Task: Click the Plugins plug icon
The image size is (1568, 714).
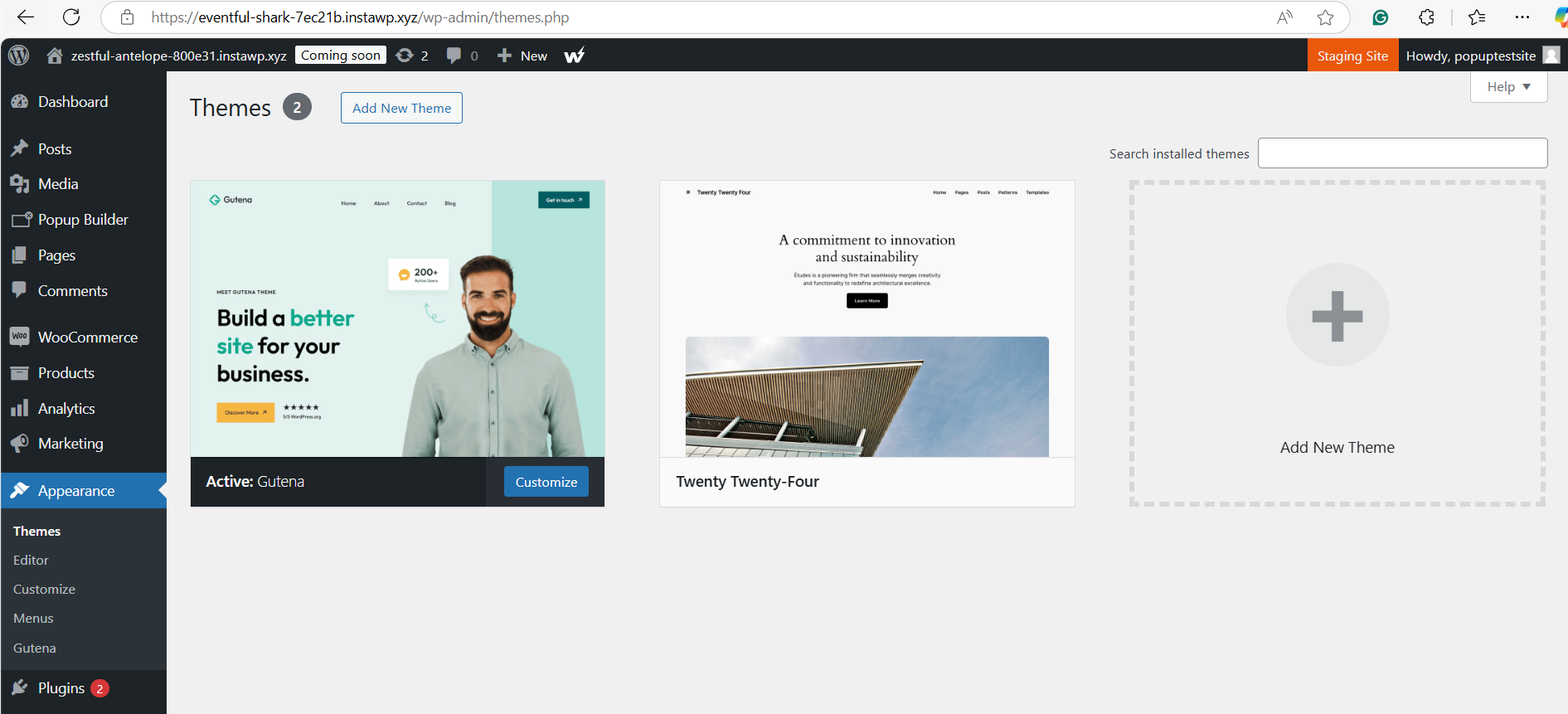Action: pos(20,688)
